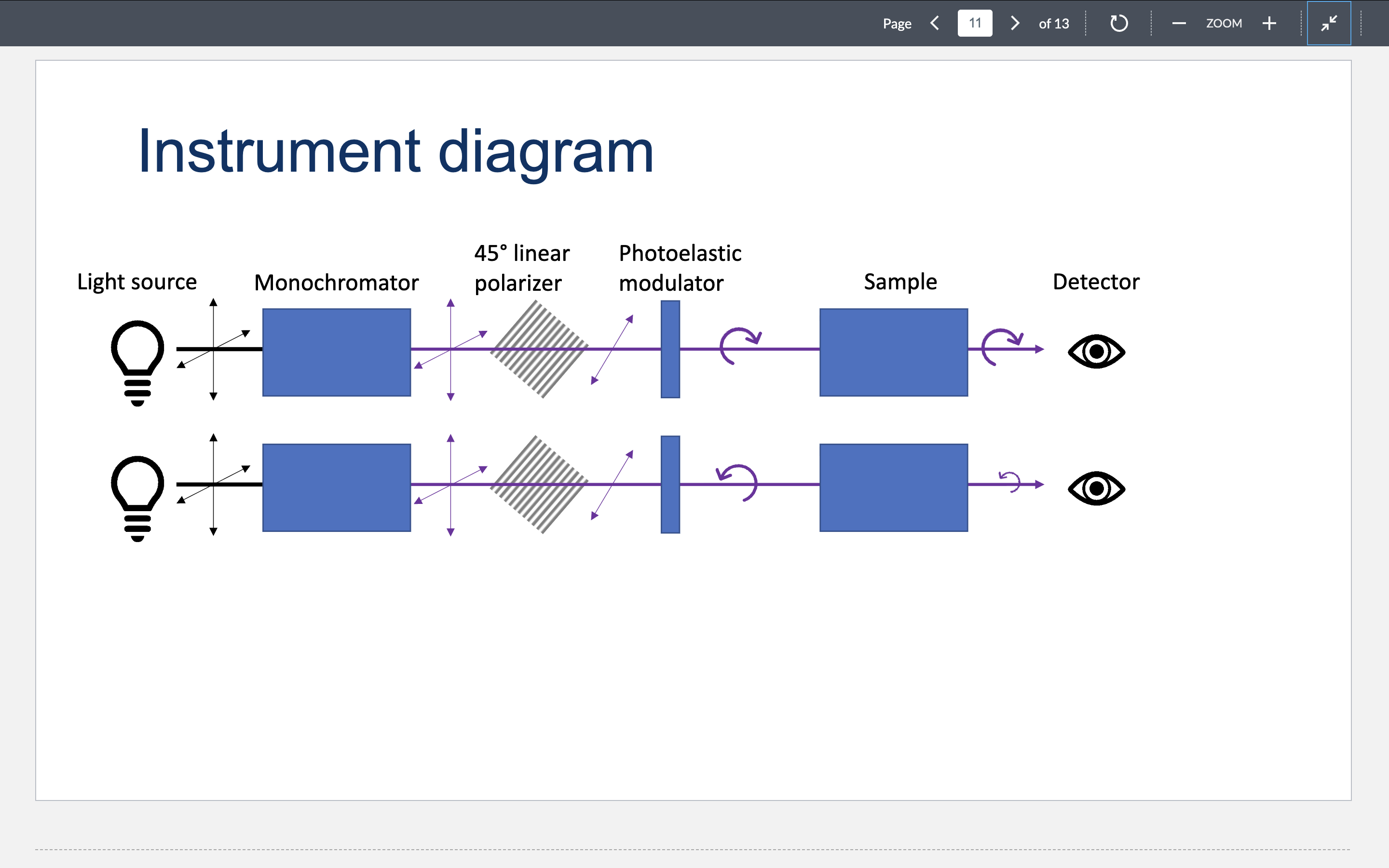The width and height of the screenshot is (1389, 868).
Task: Go to the previous page arrow
Action: [934, 23]
